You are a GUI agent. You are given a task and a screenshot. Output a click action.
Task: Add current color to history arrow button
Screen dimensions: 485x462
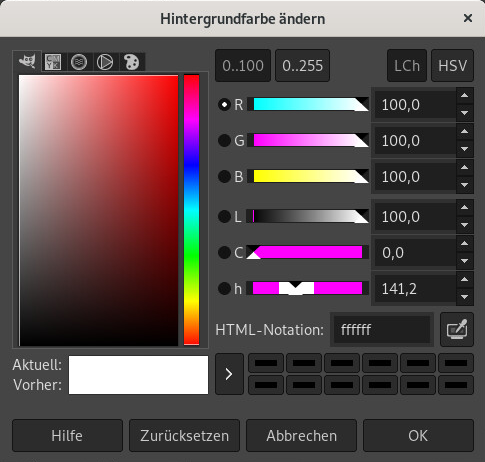click(229, 374)
